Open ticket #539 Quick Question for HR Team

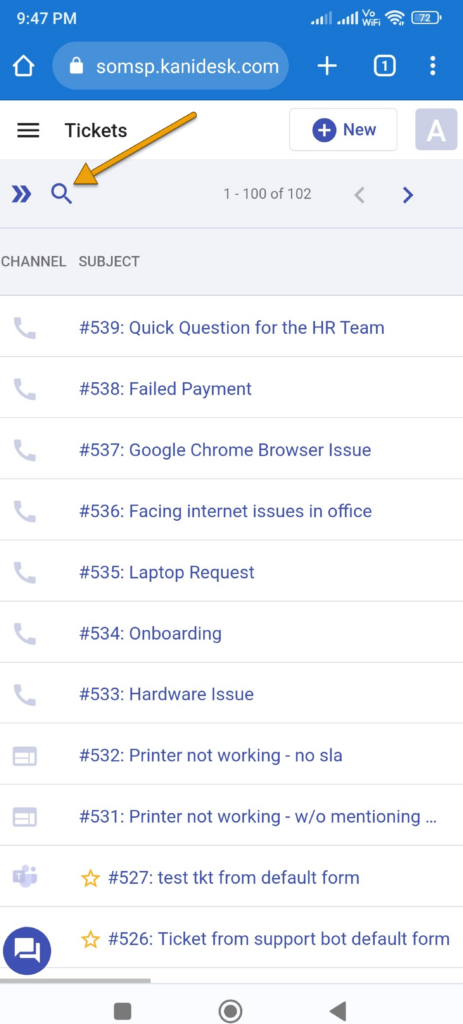pyautogui.click(x=232, y=327)
